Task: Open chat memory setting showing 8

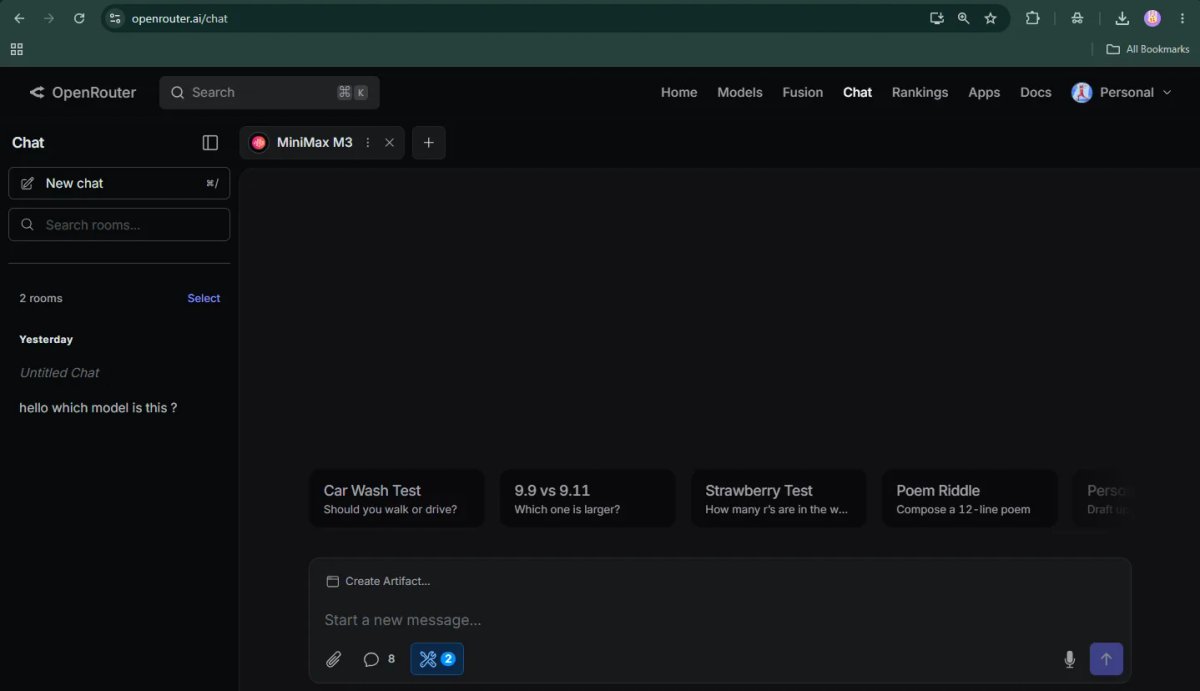Action: tap(379, 659)
